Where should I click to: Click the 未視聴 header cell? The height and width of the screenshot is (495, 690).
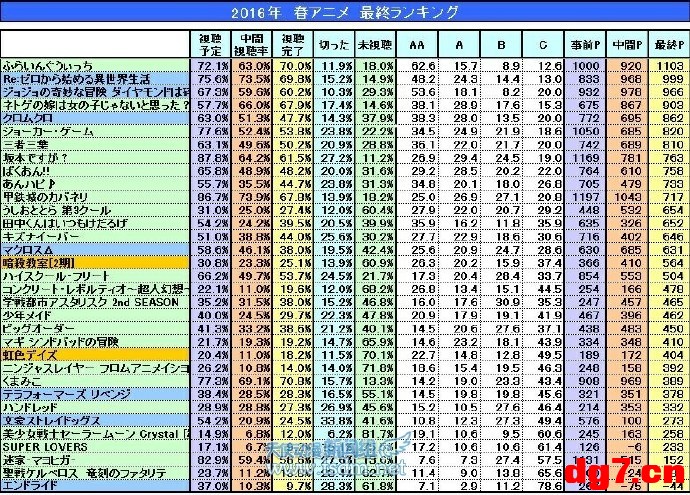[375, 44]
